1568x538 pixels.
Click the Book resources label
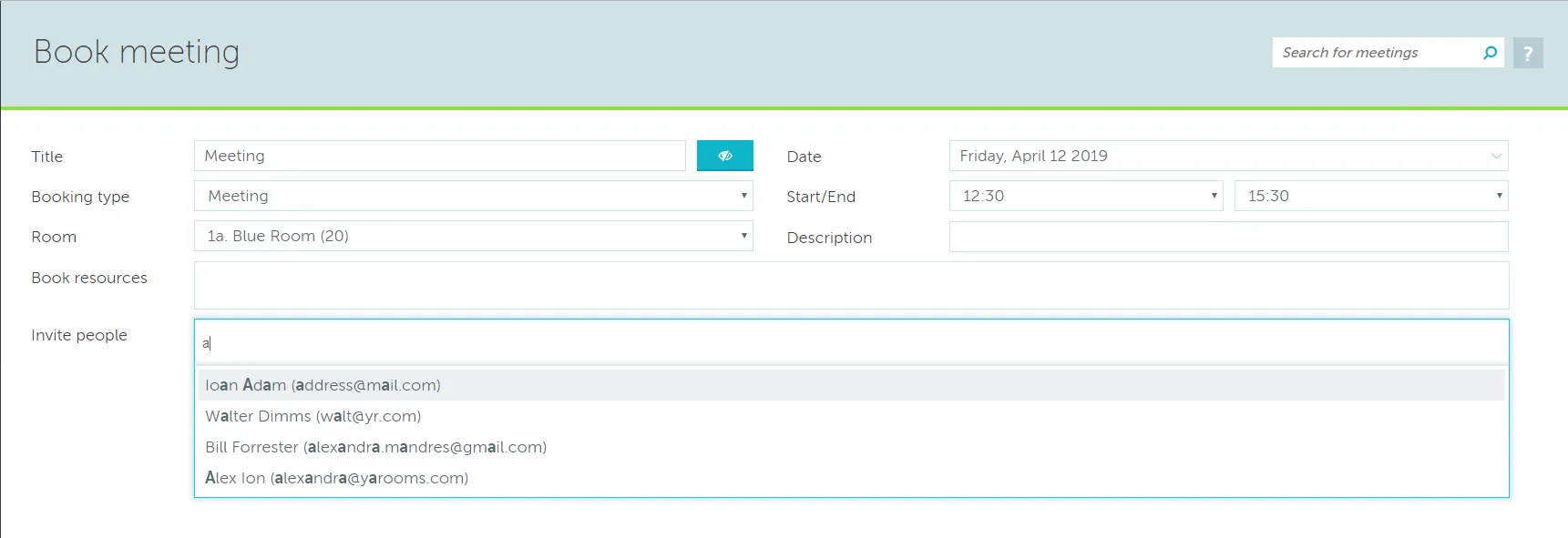coord(89,278)
